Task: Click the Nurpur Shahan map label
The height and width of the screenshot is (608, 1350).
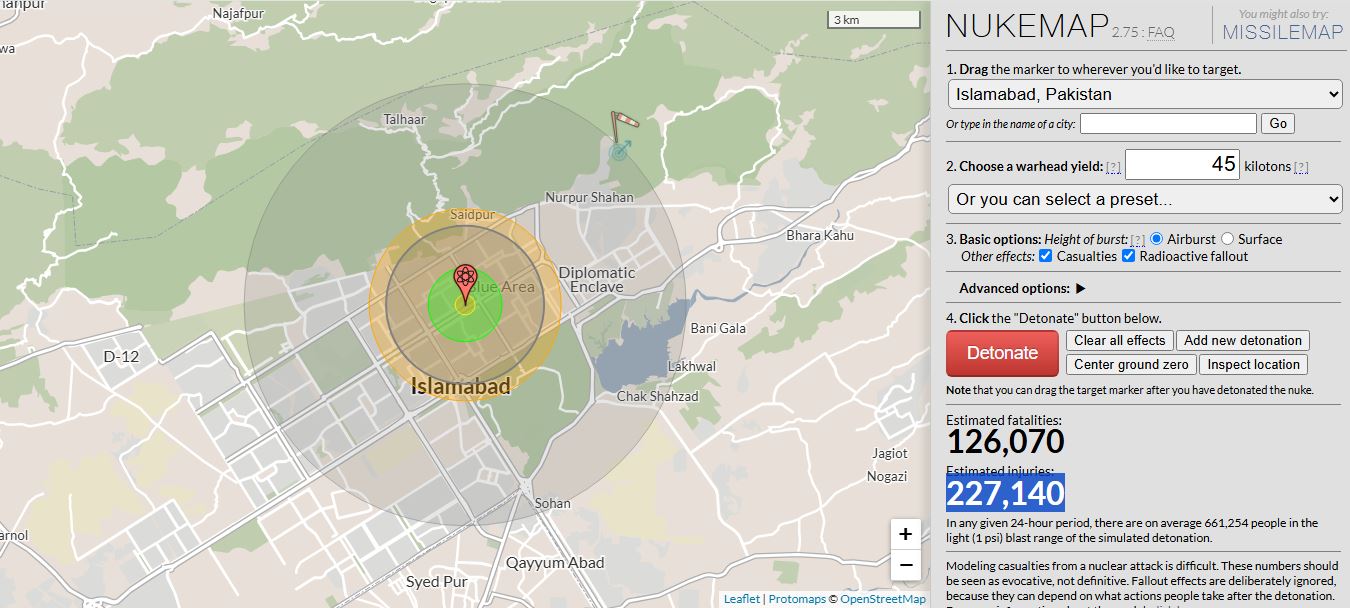Action: pyautogui.click(x=589, y=197)
